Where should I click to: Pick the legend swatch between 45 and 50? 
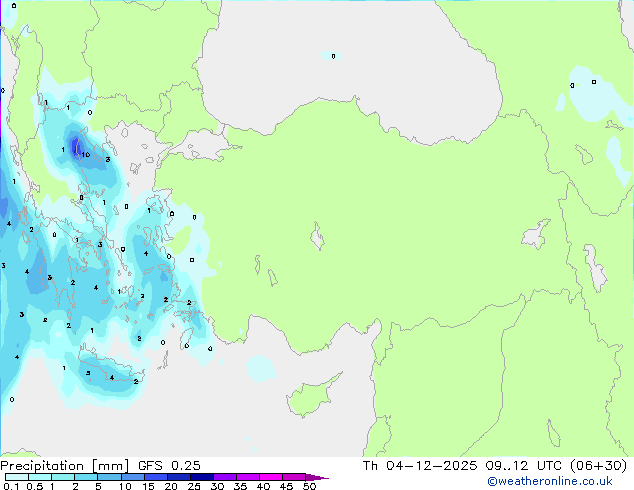point(294,477)
